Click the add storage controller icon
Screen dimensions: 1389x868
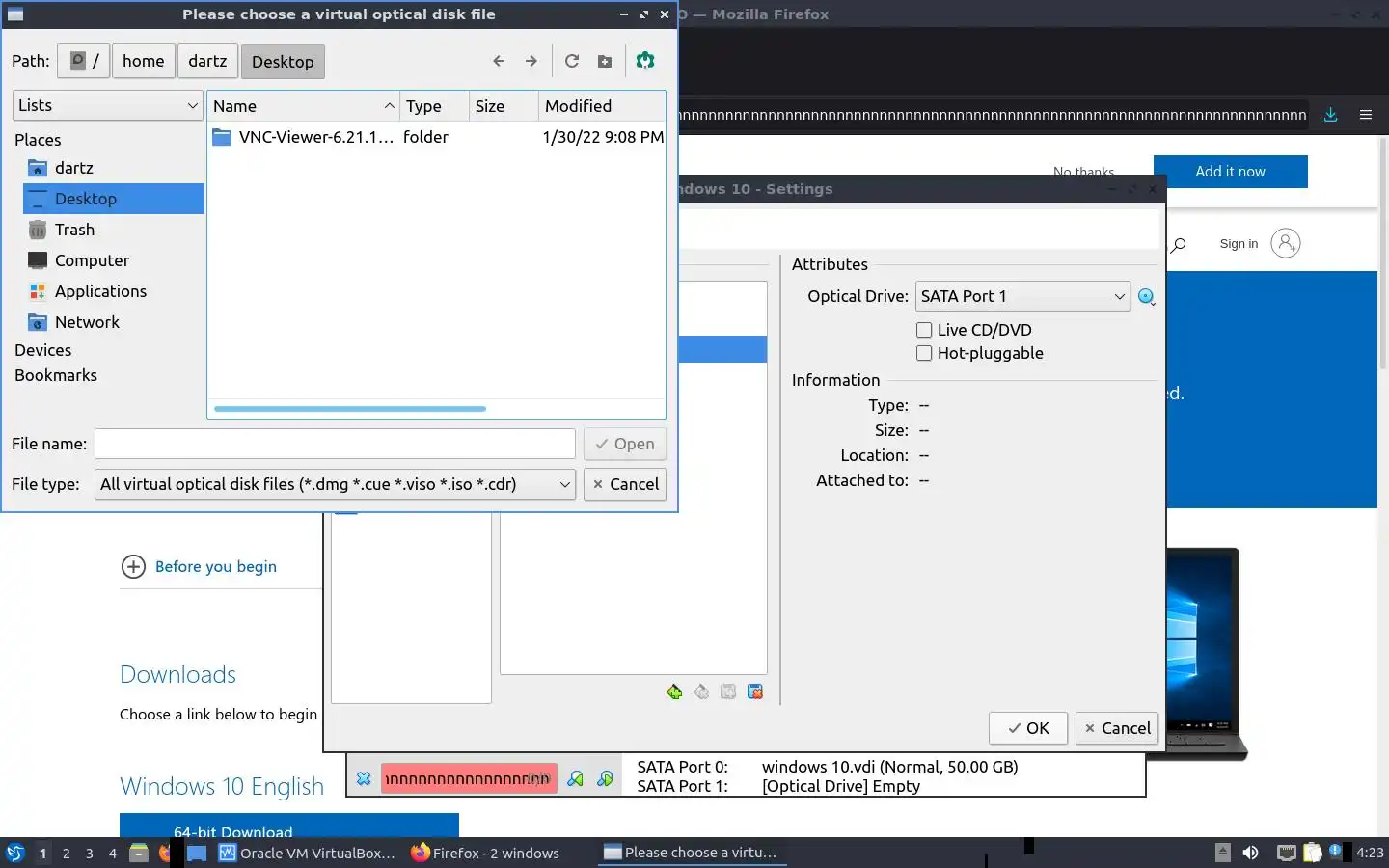point(674,692)
